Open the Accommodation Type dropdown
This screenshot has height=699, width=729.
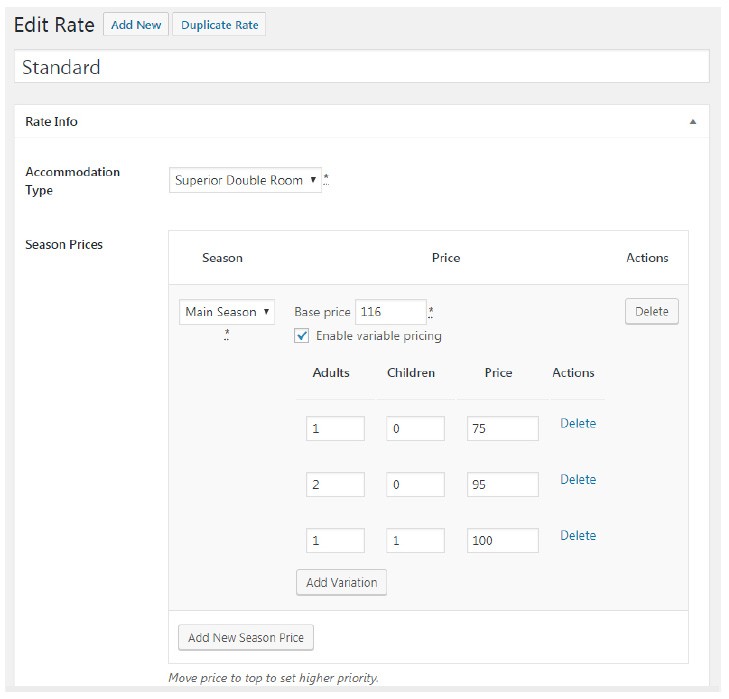pyautogui.click(x=245, y=180)
